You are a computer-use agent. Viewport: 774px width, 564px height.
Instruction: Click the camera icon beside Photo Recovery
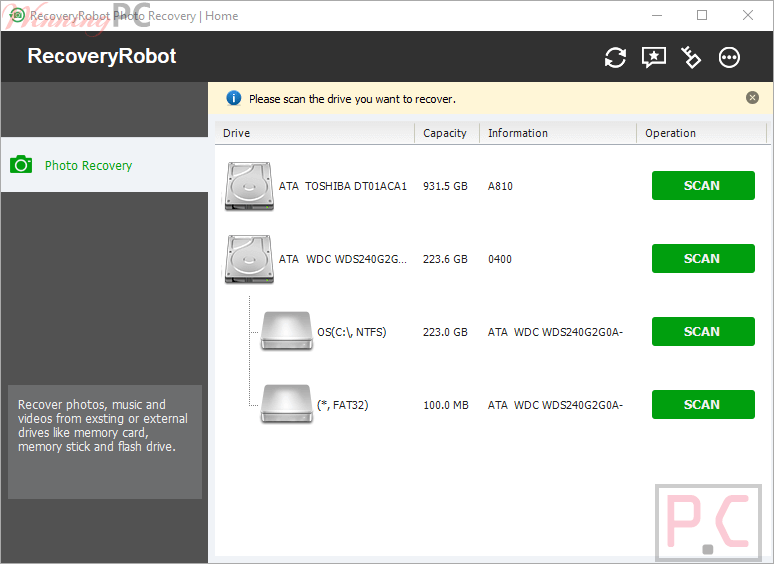[x=21, y=164]
